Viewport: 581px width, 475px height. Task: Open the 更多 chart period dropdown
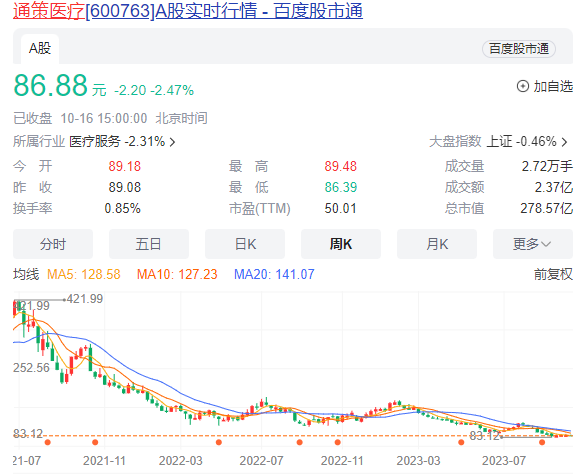pos(533,244)
